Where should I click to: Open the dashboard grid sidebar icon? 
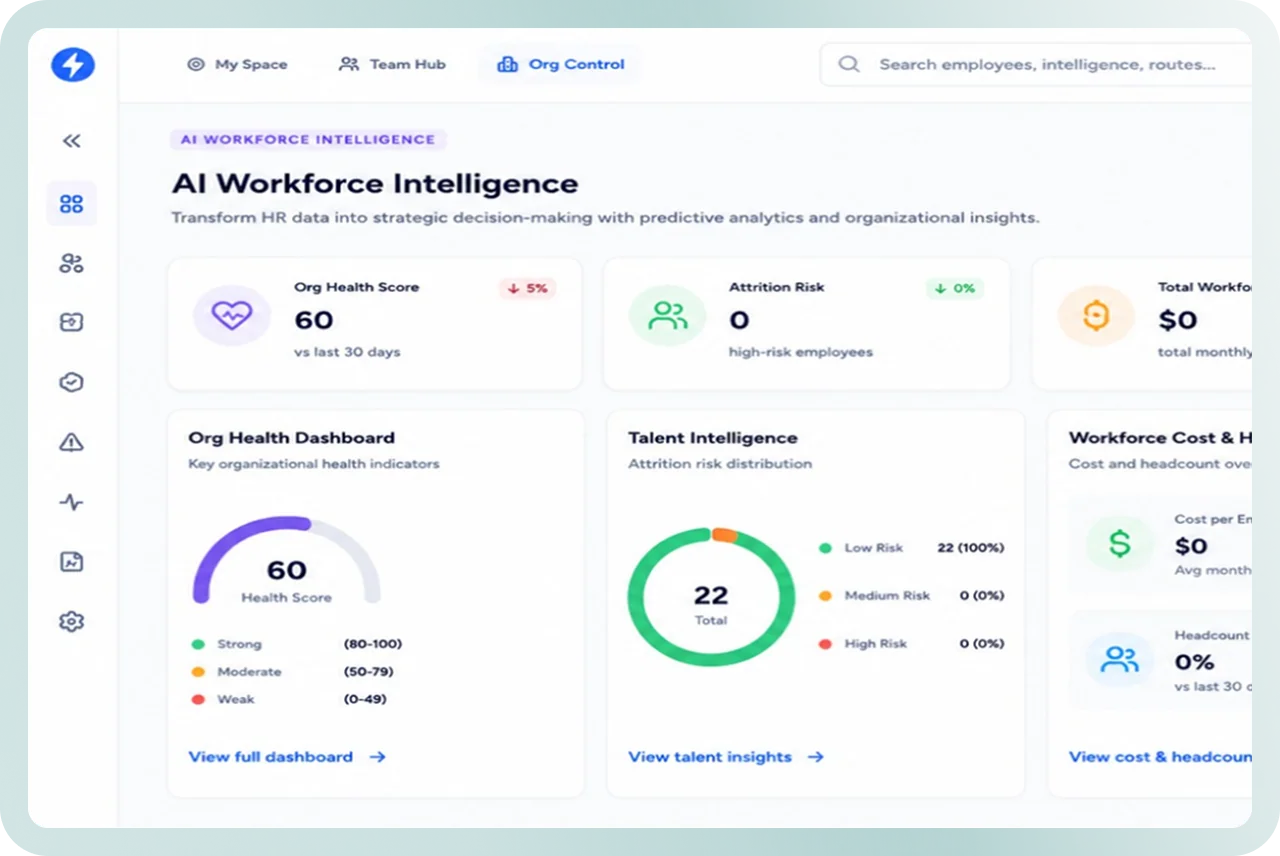point(71,204)
